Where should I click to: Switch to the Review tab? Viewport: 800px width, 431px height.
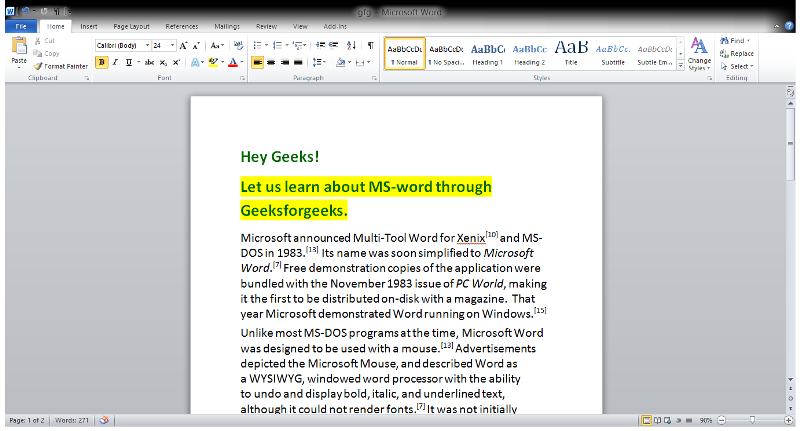pyautogui.click(x=266, y=26)
